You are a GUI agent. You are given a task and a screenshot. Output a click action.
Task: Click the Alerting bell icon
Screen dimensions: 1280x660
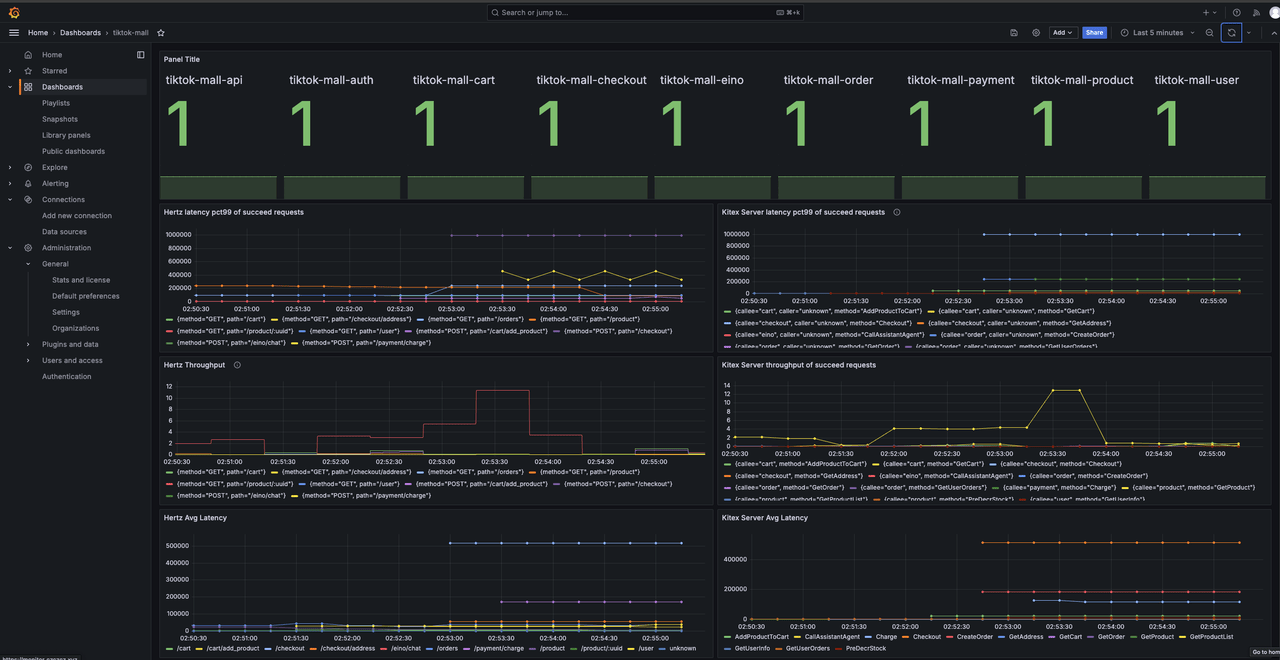[x=28, y=183]
